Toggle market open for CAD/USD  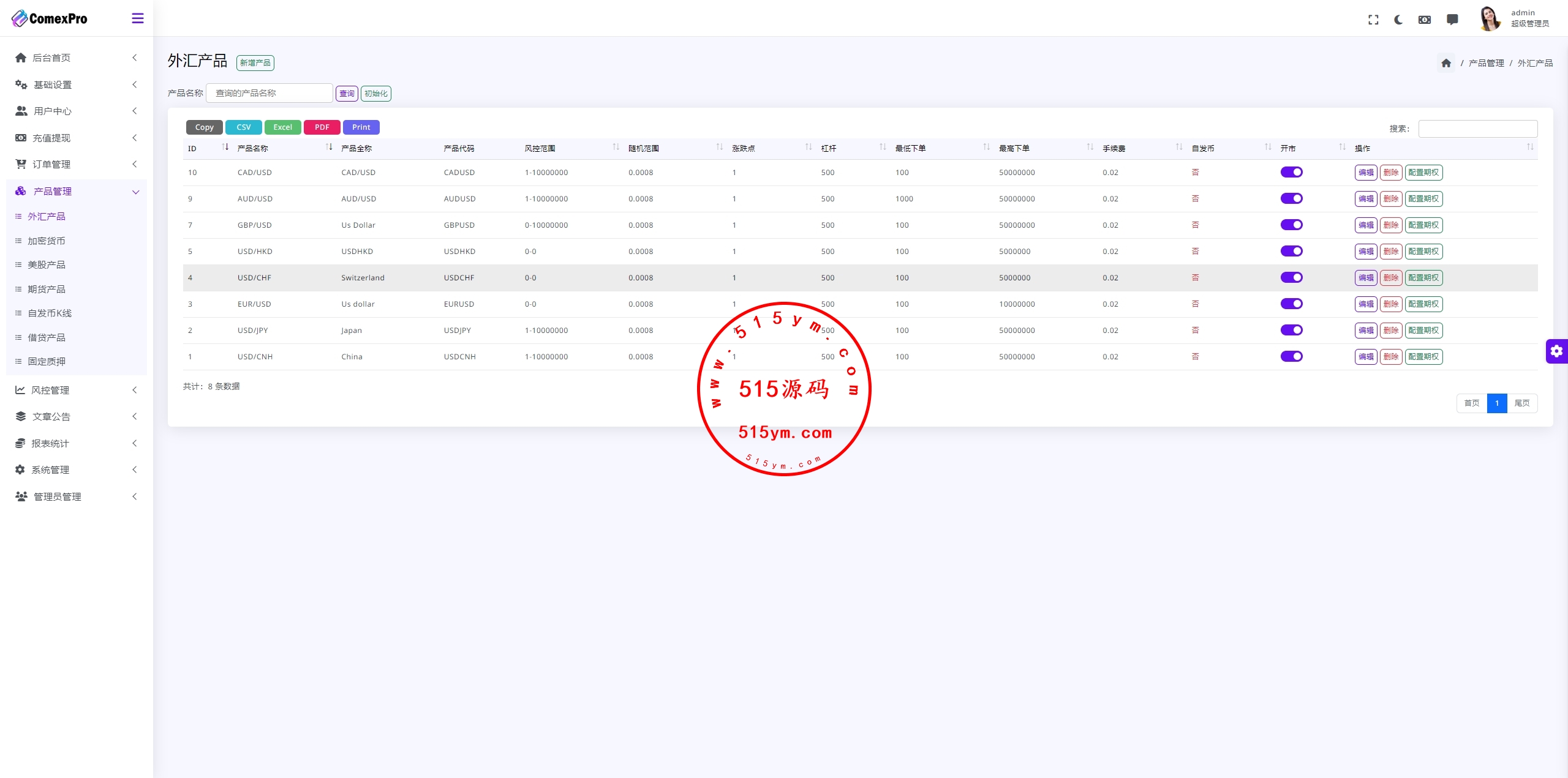(x=1291, y=172)
